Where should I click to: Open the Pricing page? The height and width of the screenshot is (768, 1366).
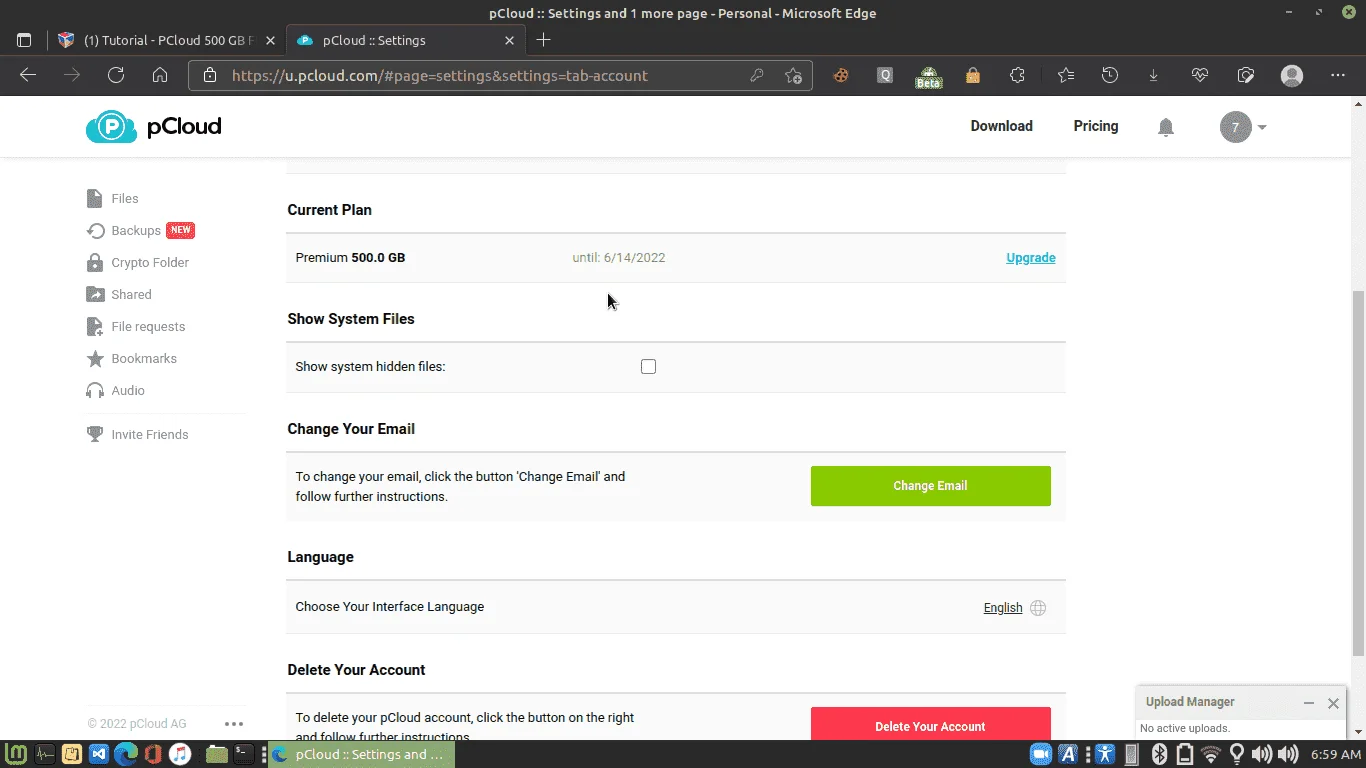pyautogui.click(x=1096, y=126)
